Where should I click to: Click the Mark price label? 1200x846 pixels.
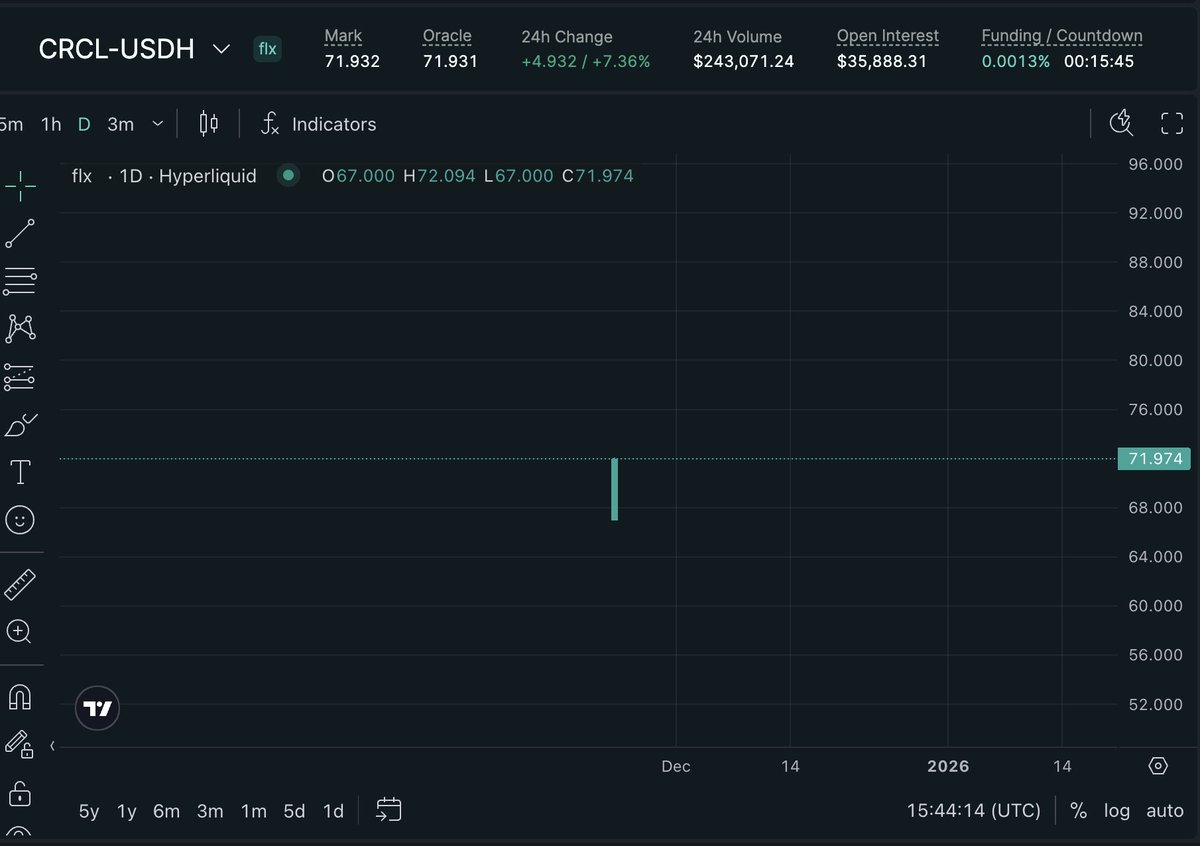(343, 36)
